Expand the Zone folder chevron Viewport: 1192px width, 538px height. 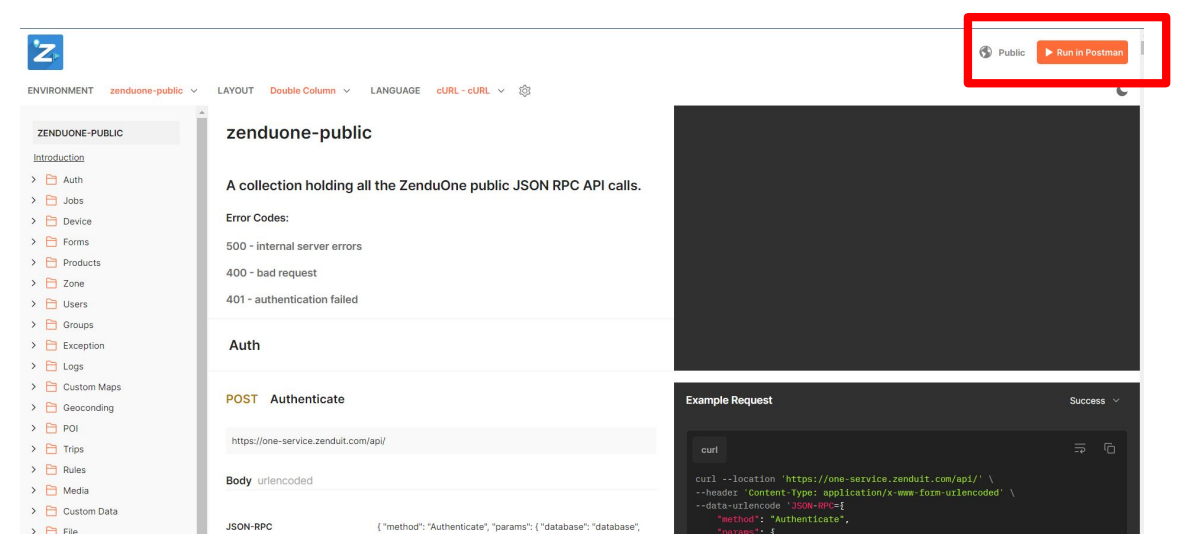(33, 283)
